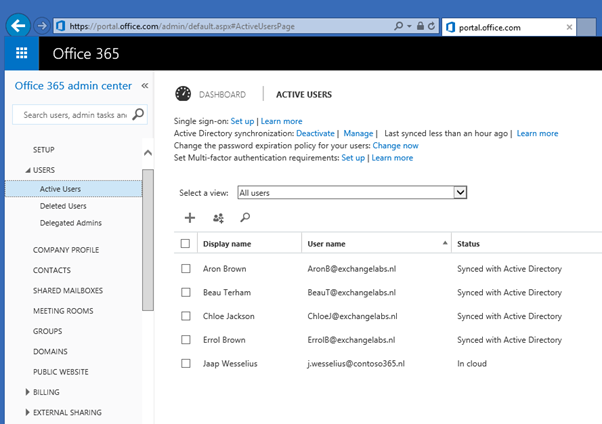This screenshot has width=602, height=424.
Task: Open the Office 365 app launcher grid
Action: pyautogui.click(x=21, y=53)
